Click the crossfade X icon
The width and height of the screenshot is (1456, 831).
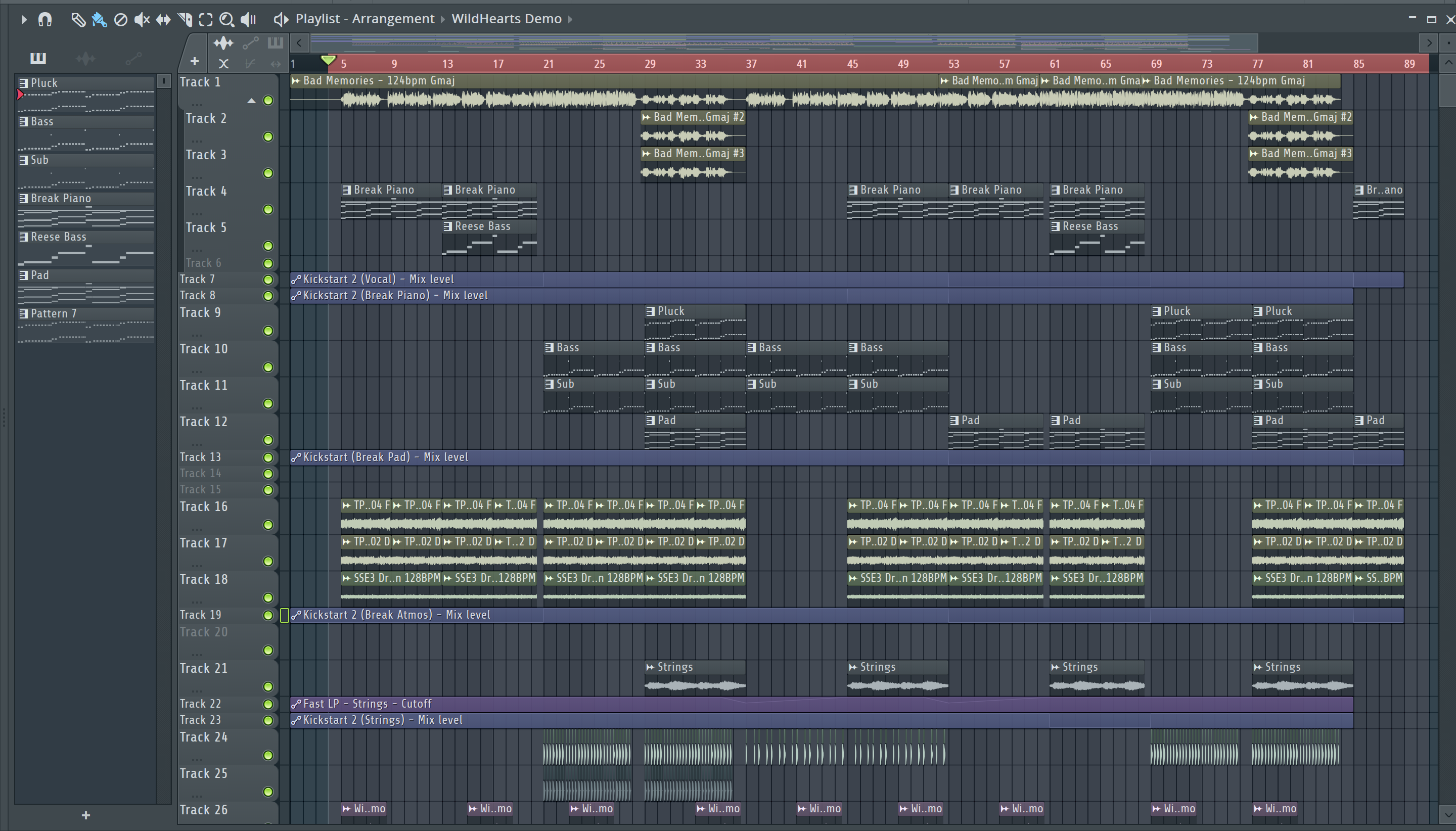(223, 63)
